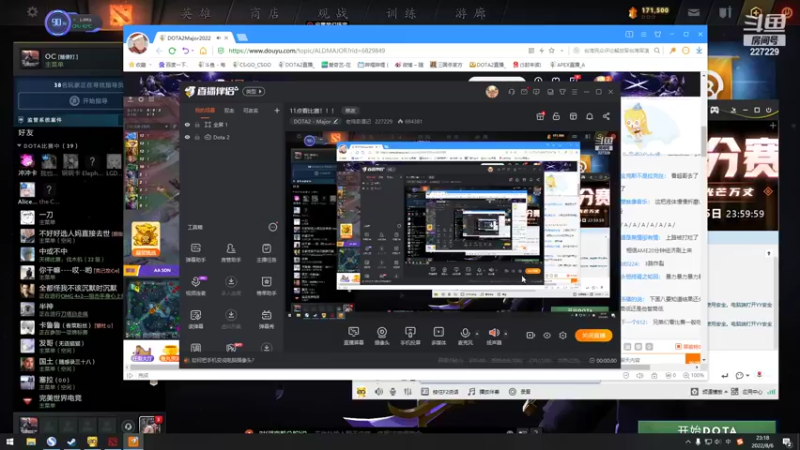Toggle visibility of the 全屏 1 source
The width and height of the screenshot is (800, 450).
coord(187,124)
